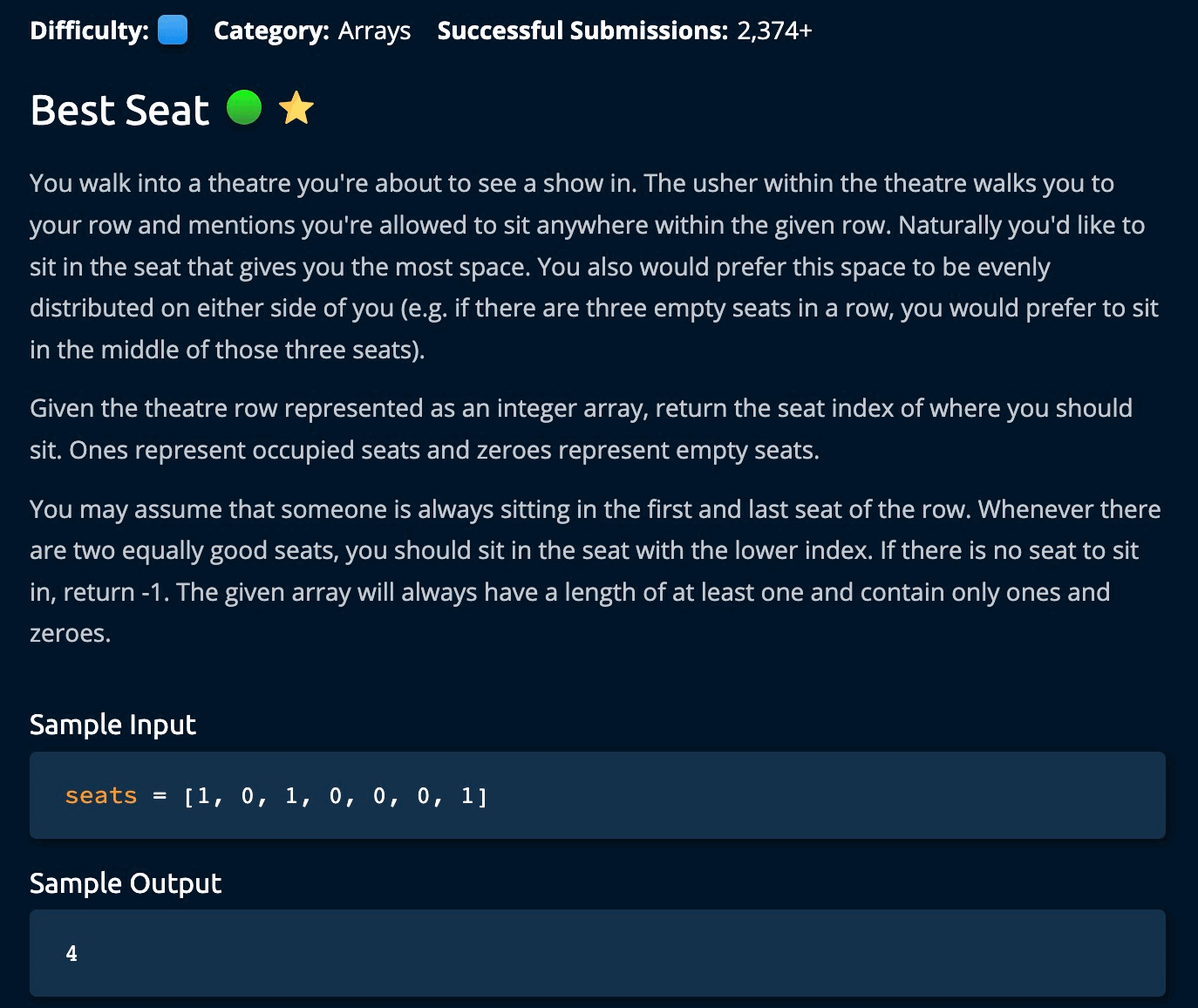
Task: Click the 4 in Sample Output
Action: 71,954
